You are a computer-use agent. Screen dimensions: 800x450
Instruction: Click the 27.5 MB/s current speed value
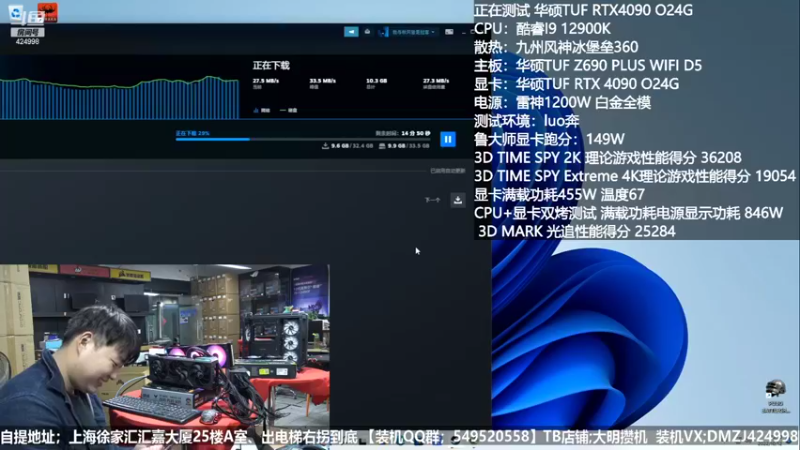click(x=266, y=81)
